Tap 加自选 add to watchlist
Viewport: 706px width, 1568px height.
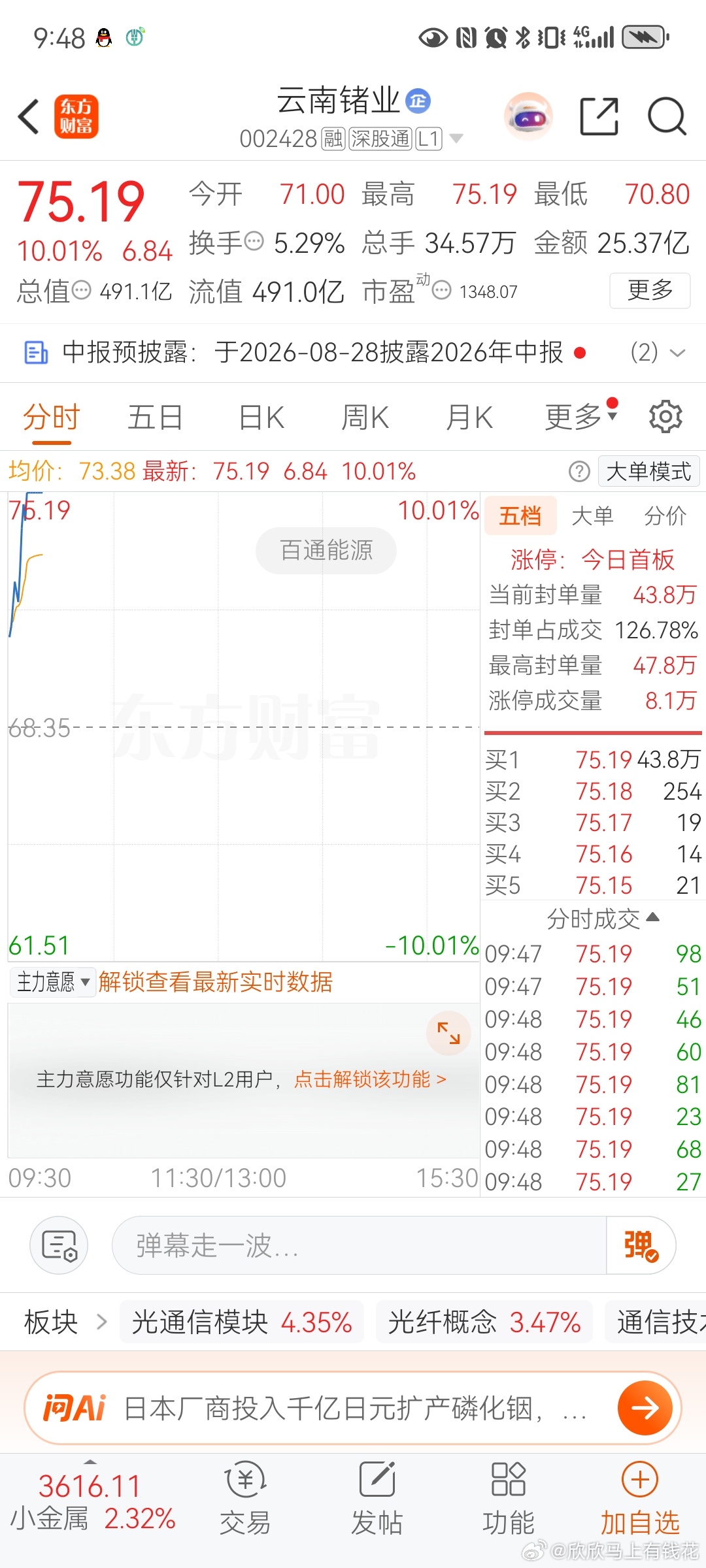point(640,1497)
